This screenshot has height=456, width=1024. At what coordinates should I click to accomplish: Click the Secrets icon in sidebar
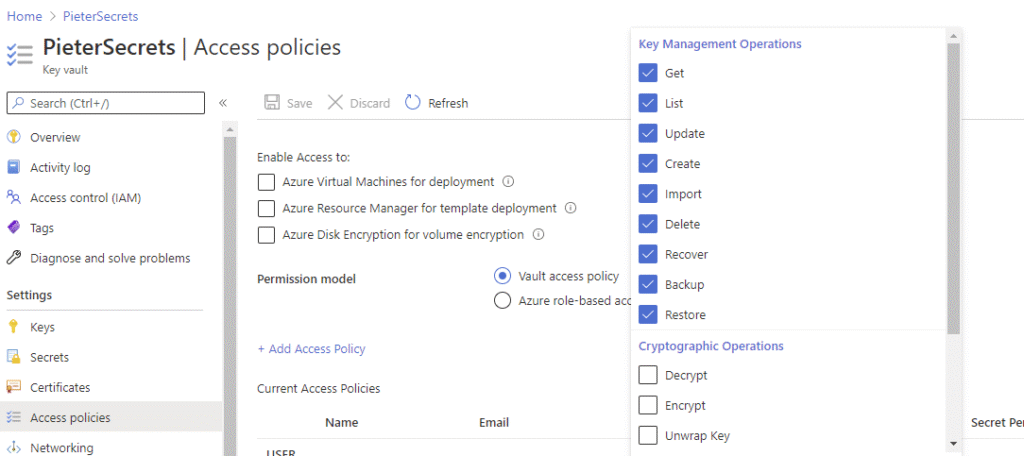tap(14, 357)
